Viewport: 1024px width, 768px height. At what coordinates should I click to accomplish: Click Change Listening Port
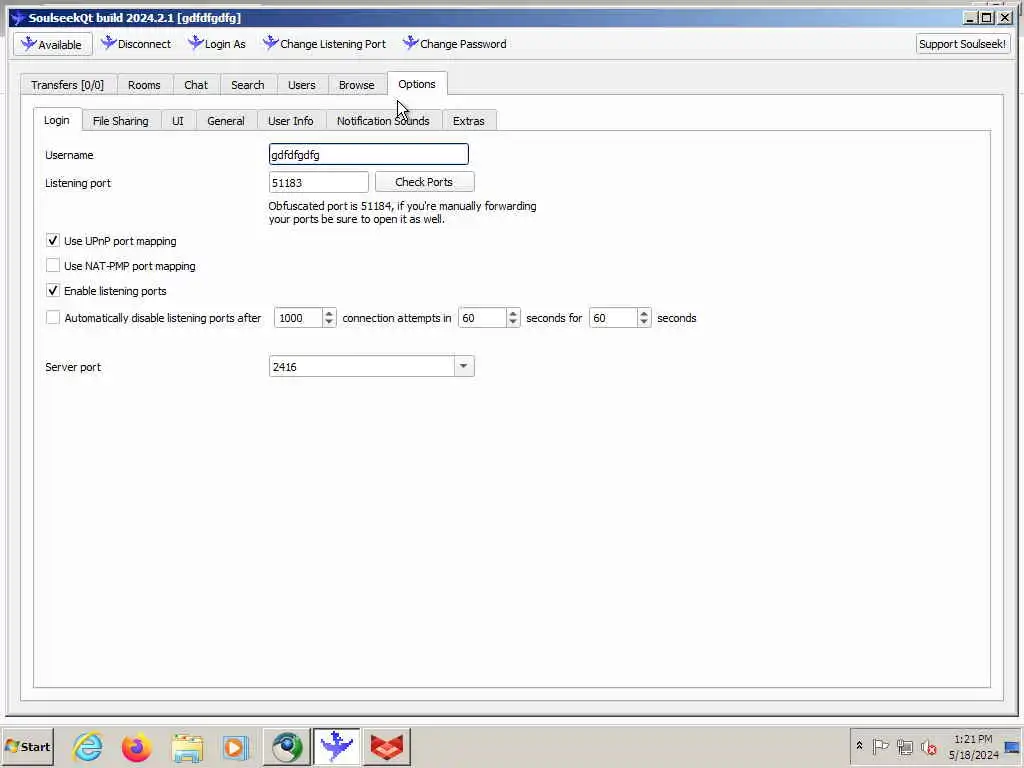click(x=325, y=44)
